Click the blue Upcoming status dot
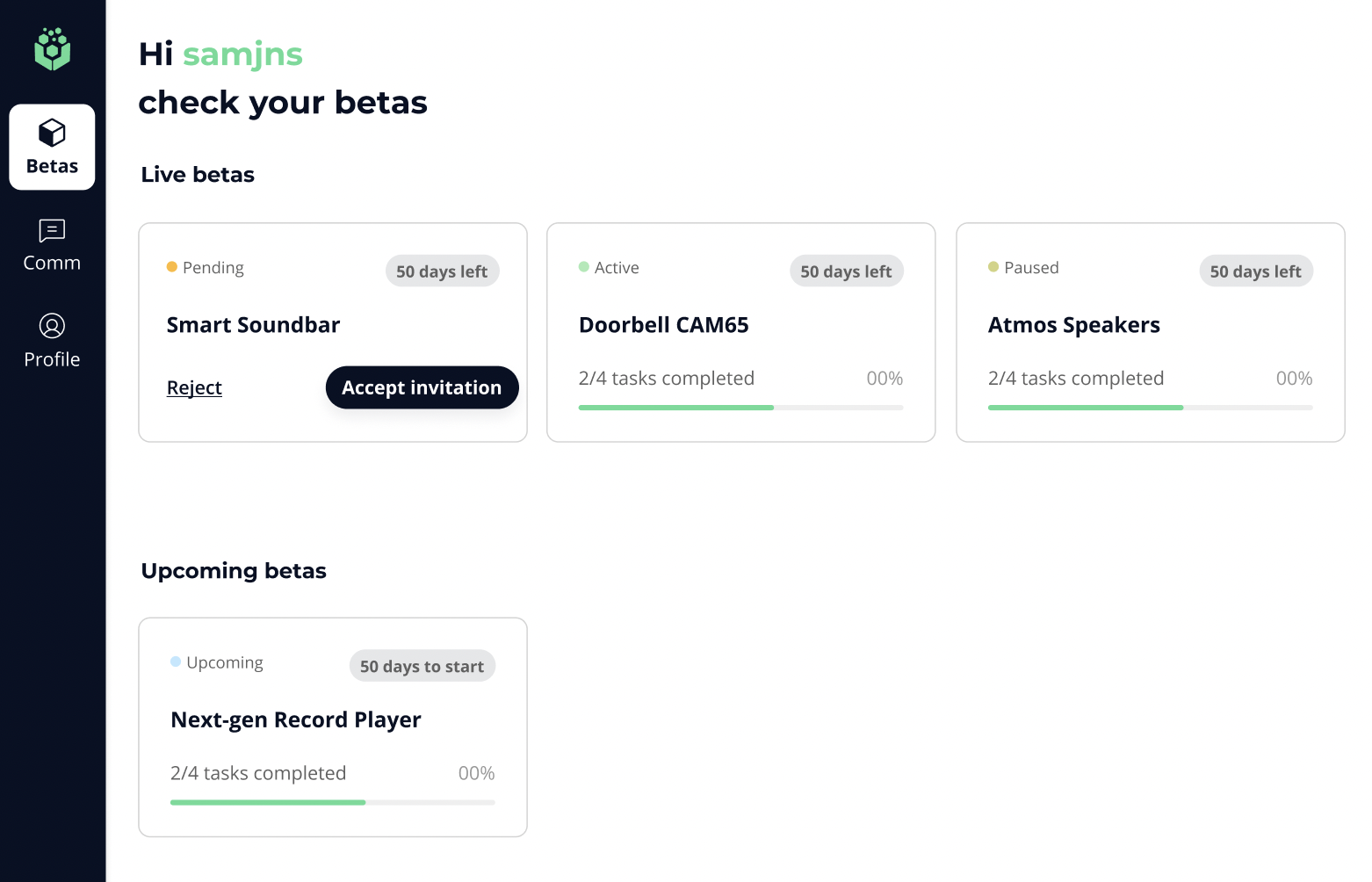The image size is (1372, 882). click(176, 661)
